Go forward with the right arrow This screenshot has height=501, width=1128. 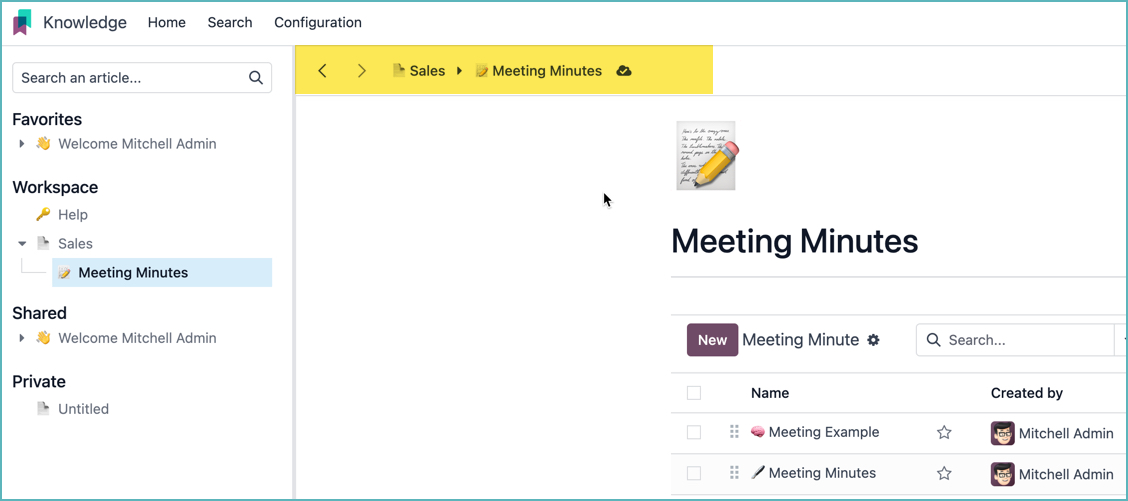pyautogui.click(x=362, y=71)
